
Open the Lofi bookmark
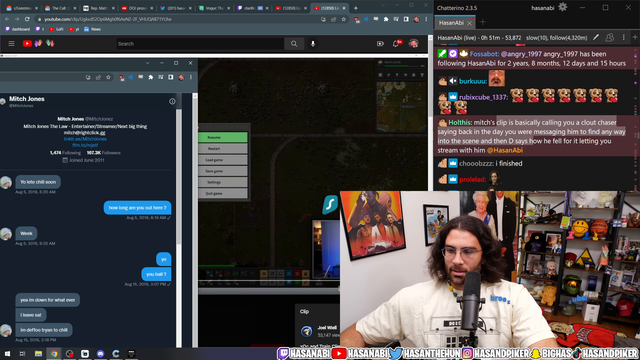[56, 29]
